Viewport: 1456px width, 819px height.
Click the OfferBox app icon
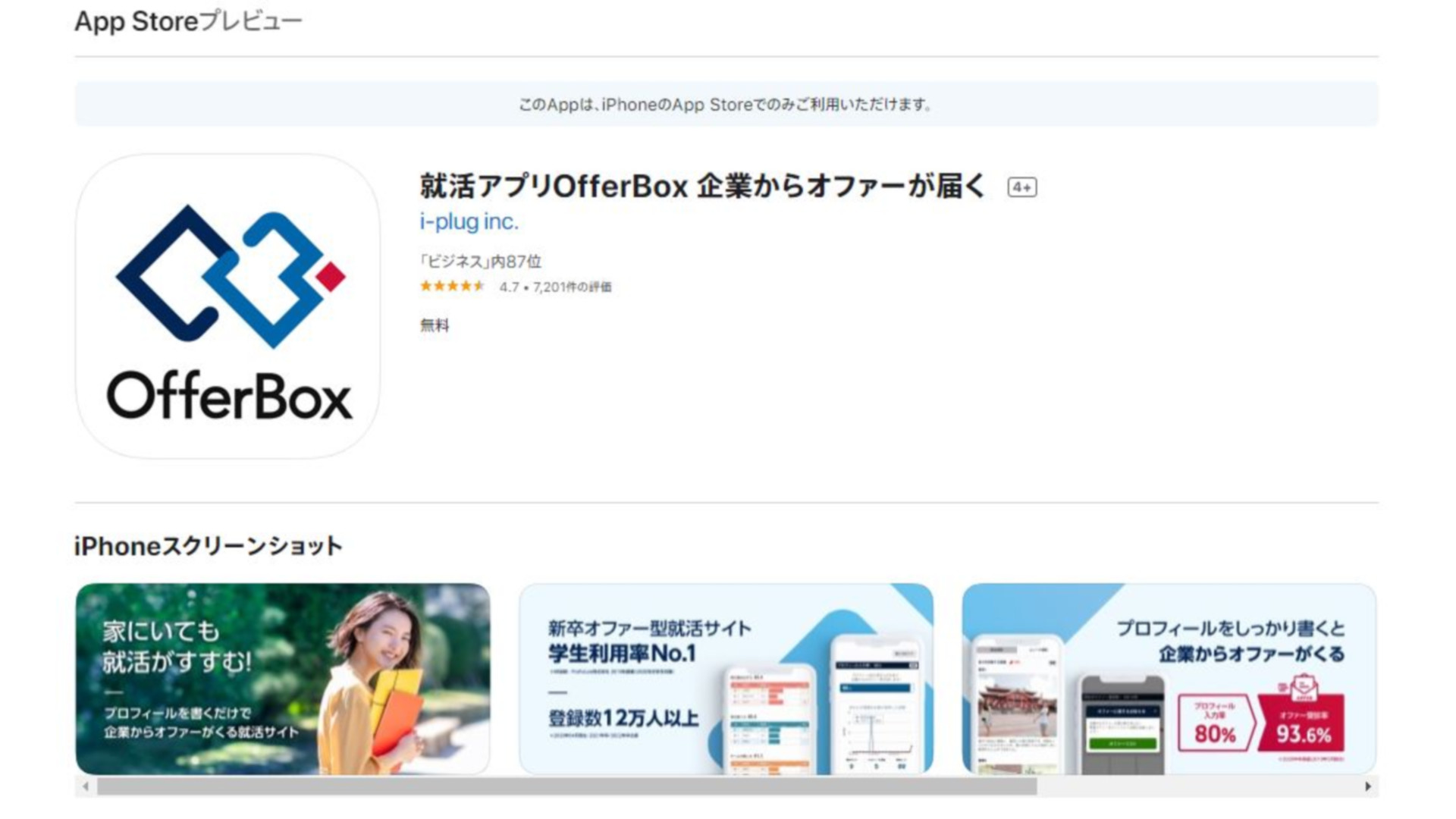227,306
